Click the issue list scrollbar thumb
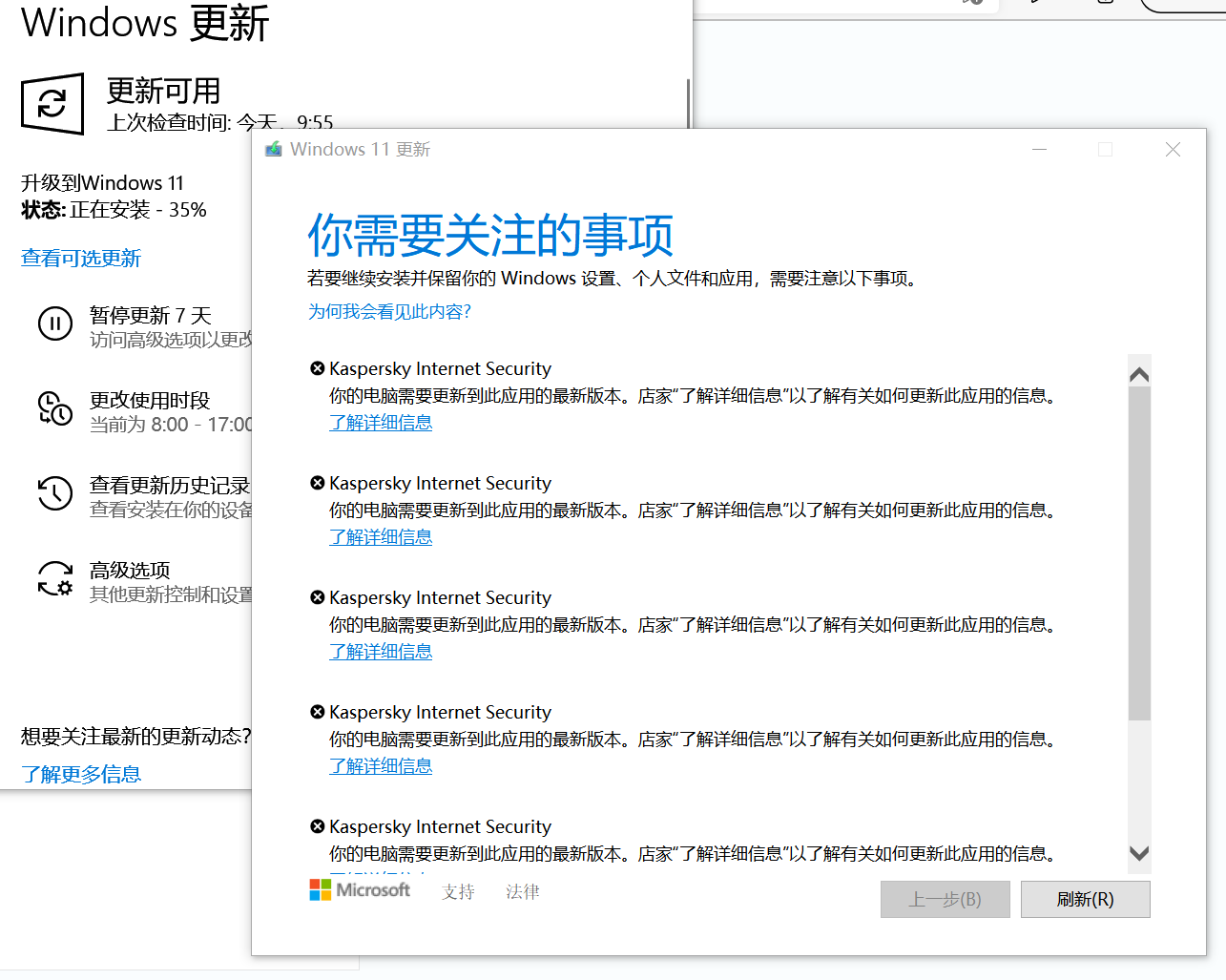The height and width of the screenshot is (980, 1226). 1139,553
